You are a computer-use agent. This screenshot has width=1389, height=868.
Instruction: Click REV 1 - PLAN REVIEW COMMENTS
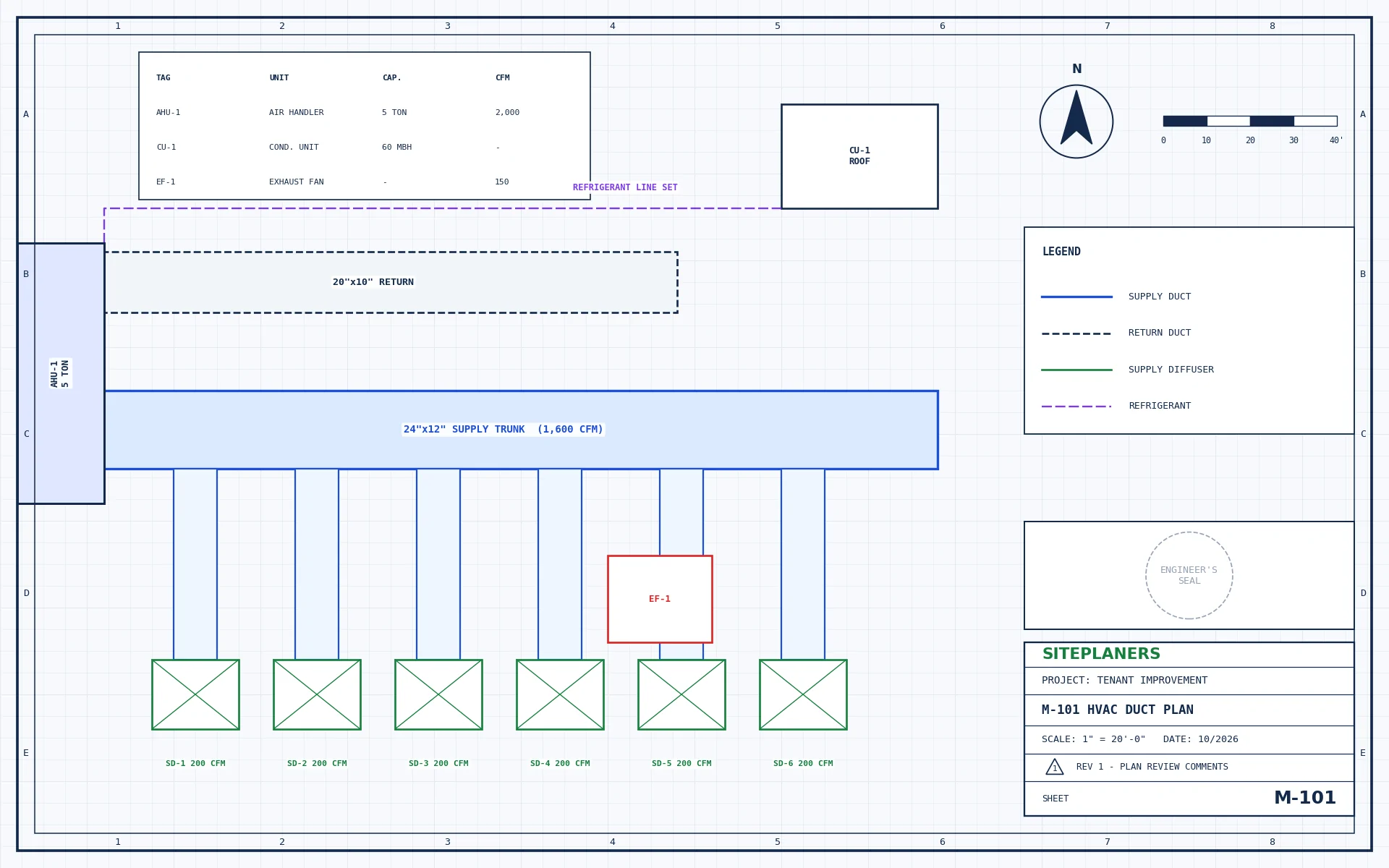[1152, 767]
